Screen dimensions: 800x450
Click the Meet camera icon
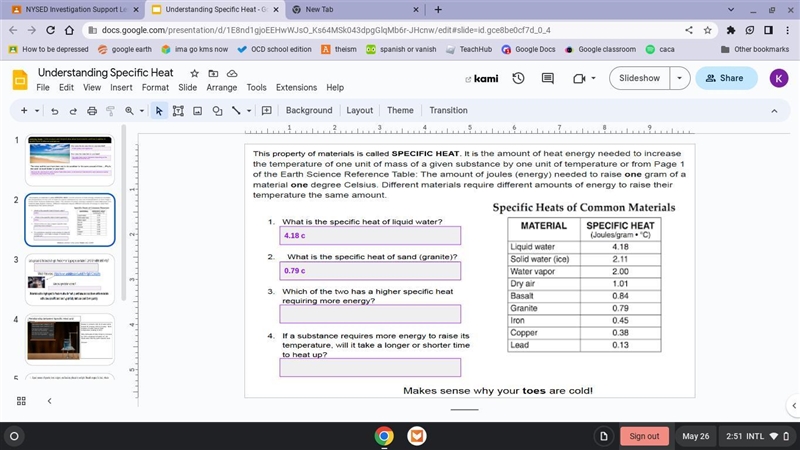[579, 79]
